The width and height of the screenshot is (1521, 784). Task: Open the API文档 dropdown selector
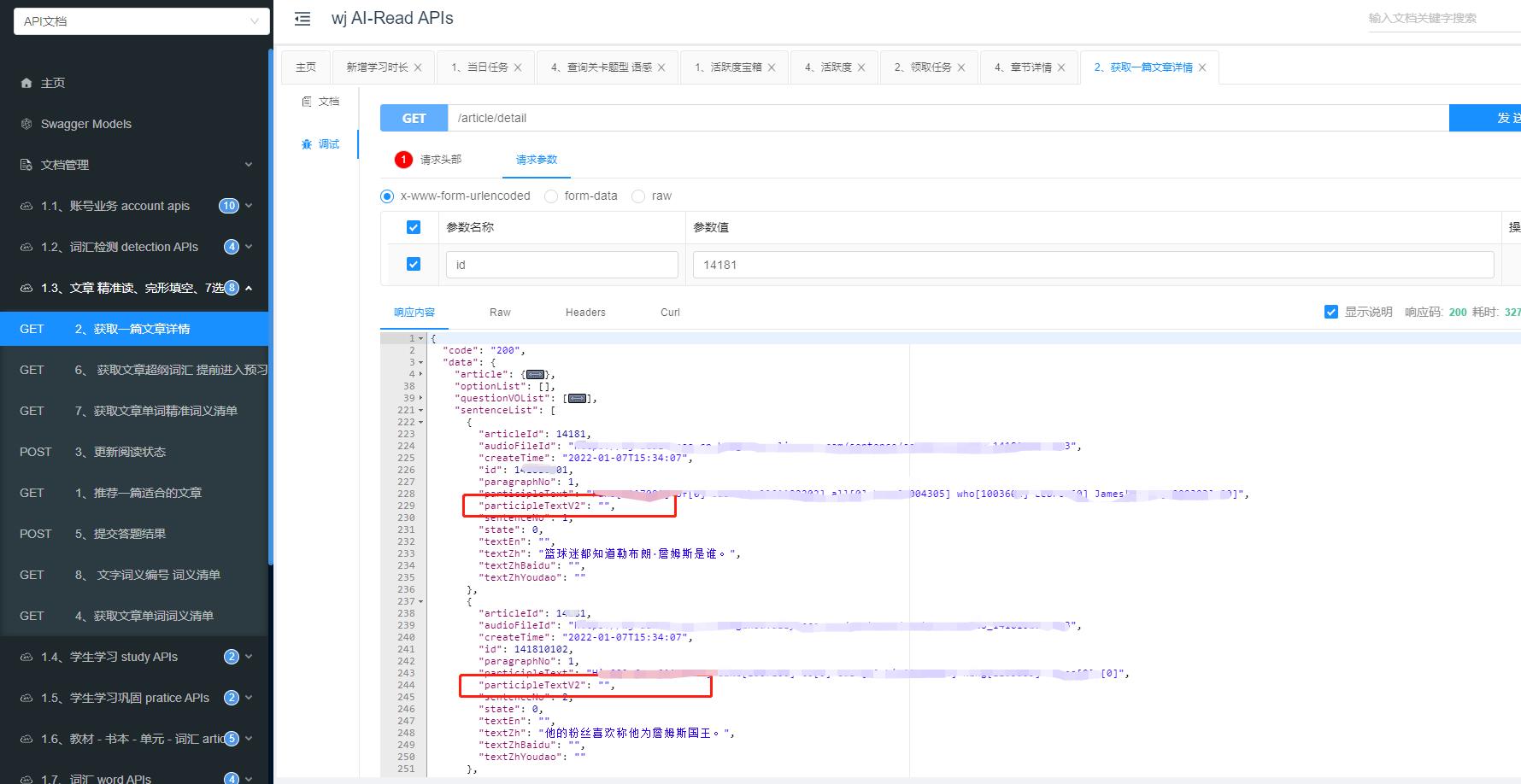142,21
